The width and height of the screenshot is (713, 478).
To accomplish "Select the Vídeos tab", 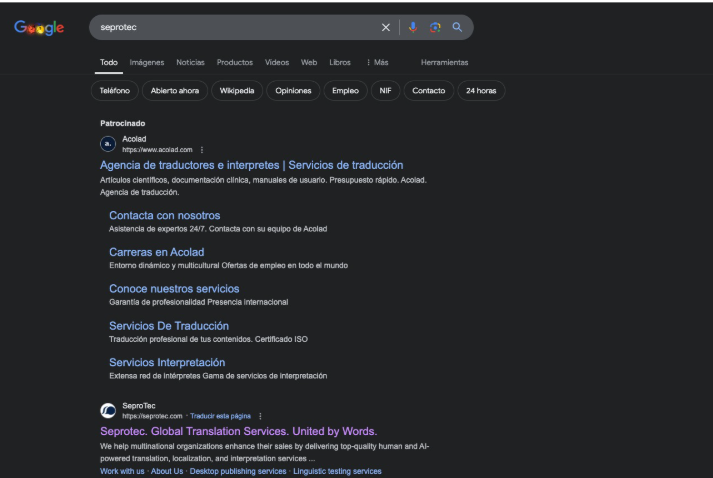I will pyautogui.click(x=277, y=63).
